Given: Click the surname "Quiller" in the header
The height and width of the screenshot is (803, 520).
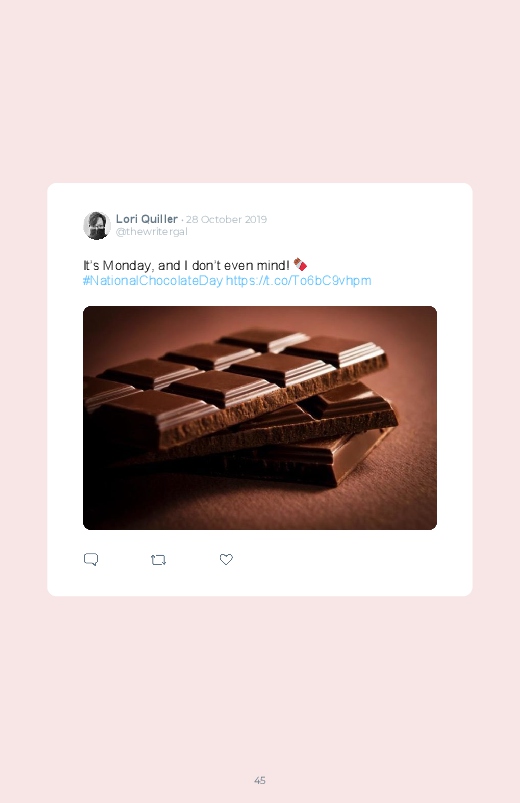Looking at the screenshot, I should click(x=159, y=219).
